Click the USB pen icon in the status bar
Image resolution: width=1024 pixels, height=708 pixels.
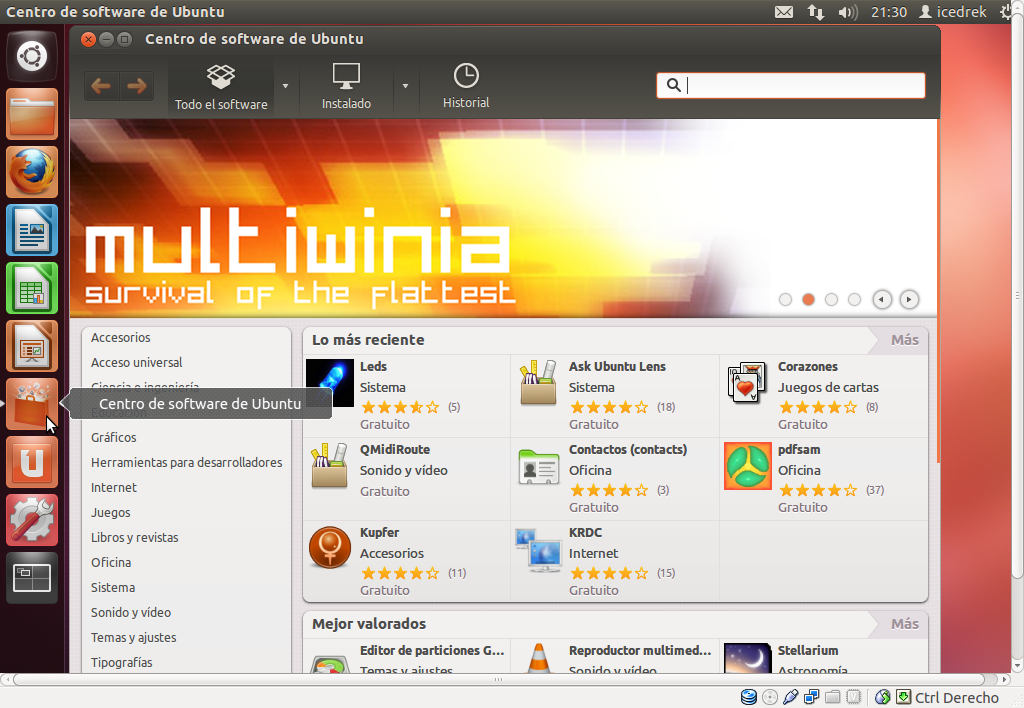tap(789, 697)
